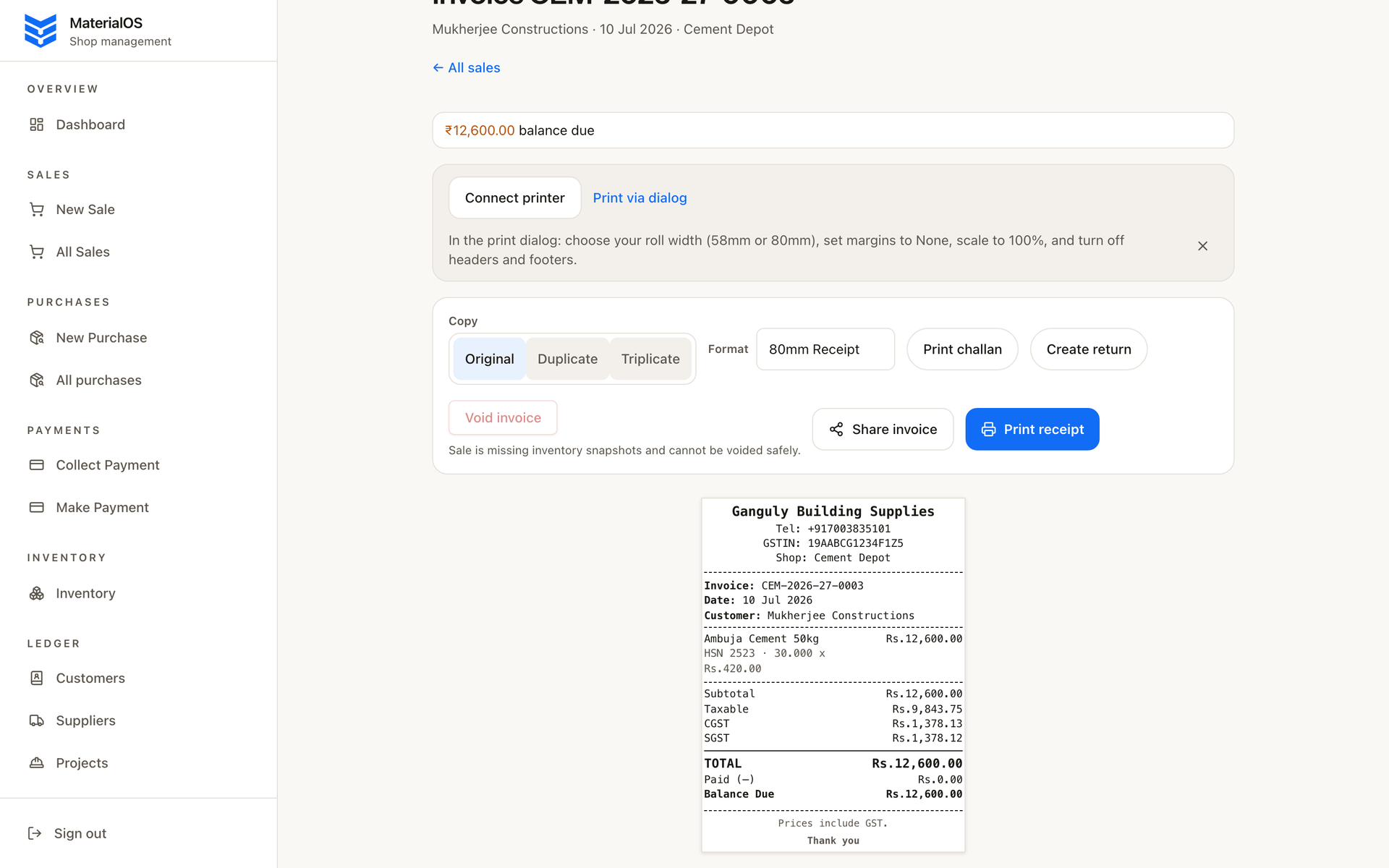1389x868 pixels.
Task: Click the missing inventory snapshots warning text
Action: click(x=624, y=451)
